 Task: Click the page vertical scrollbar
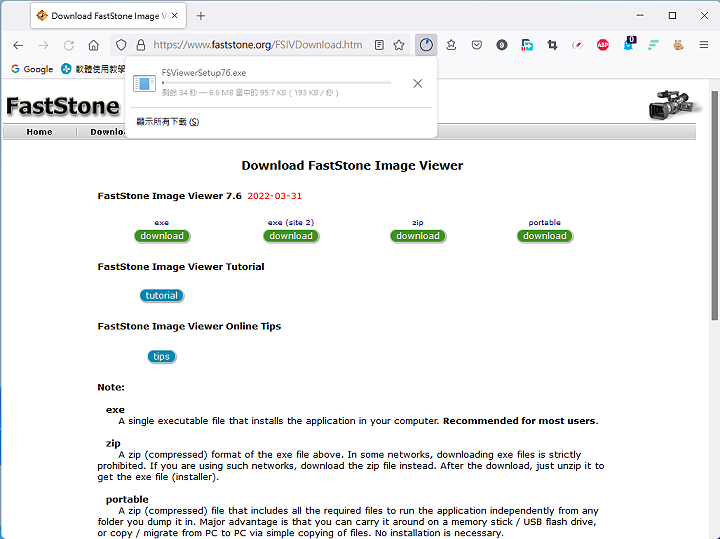pyautogui.click(x=714, y=206)
